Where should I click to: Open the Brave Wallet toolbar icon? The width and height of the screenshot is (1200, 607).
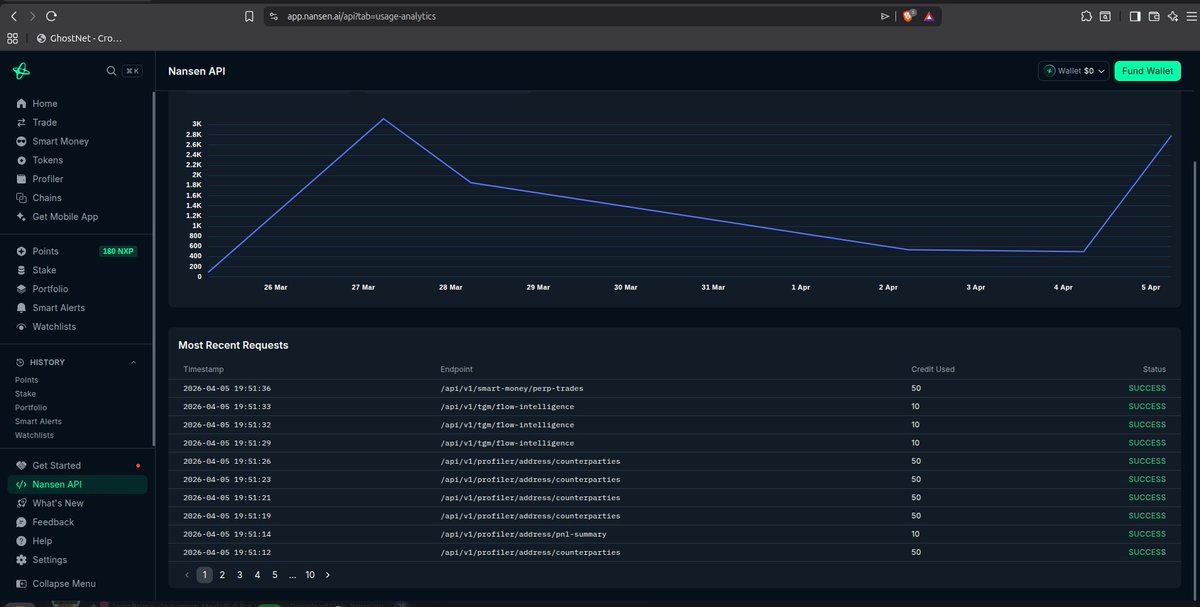click(x=1154, y=16)
